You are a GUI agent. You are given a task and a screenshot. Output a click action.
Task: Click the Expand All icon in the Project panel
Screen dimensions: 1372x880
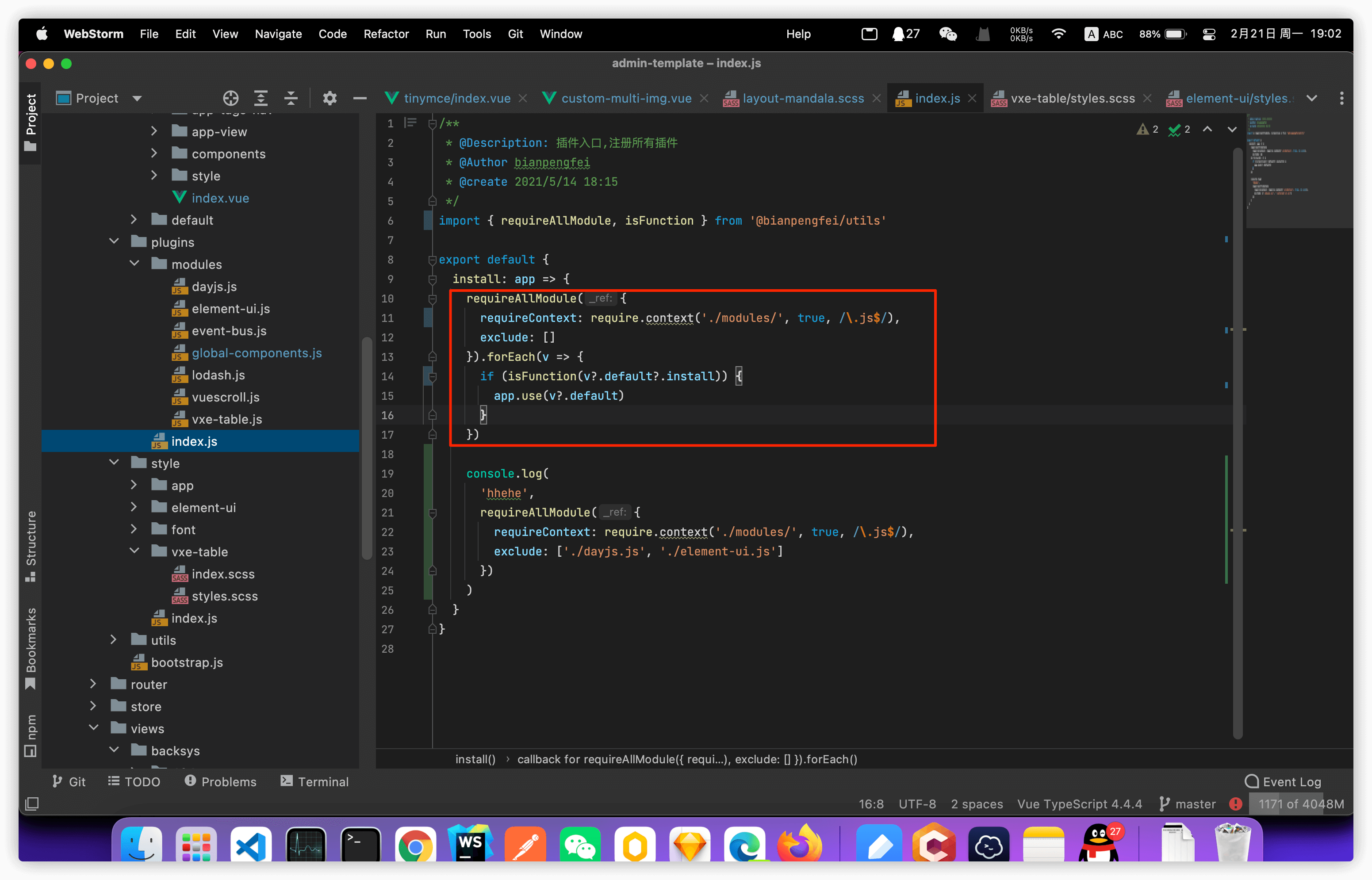pyautogui.click(x=261, y=98)
